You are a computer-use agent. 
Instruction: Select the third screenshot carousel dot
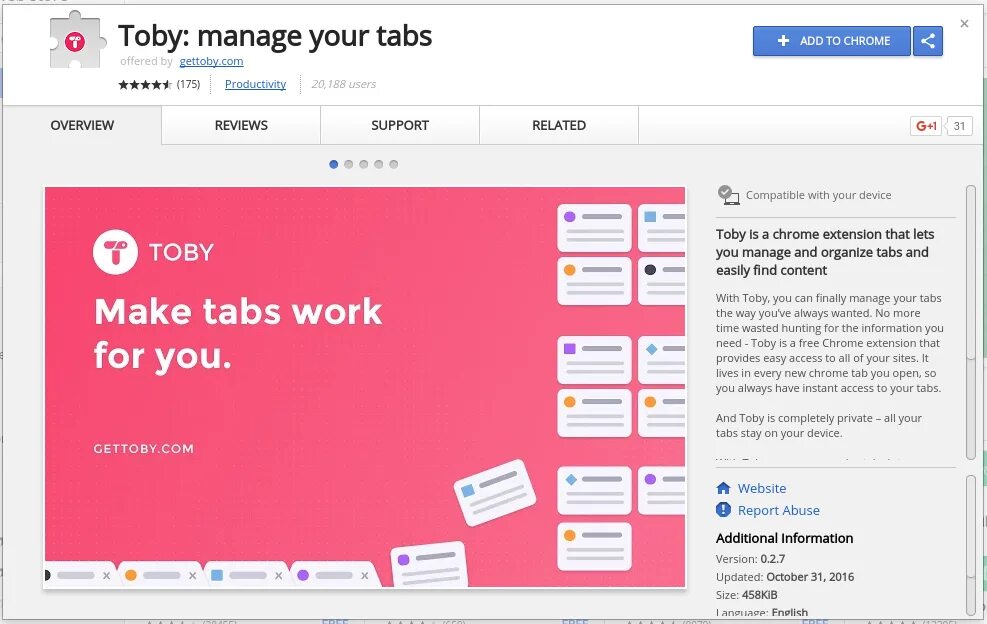(x=364, y=164)
